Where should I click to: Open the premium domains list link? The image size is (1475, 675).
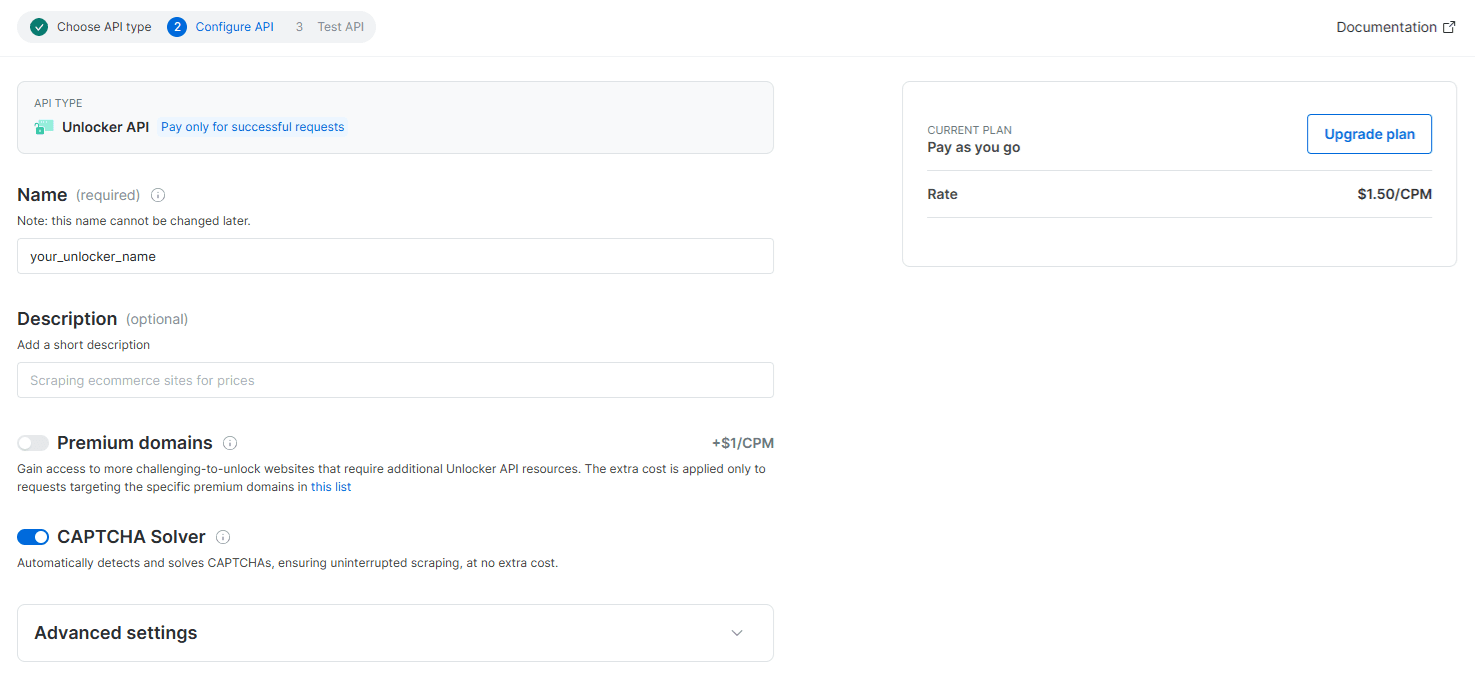(x=331, y=486)
